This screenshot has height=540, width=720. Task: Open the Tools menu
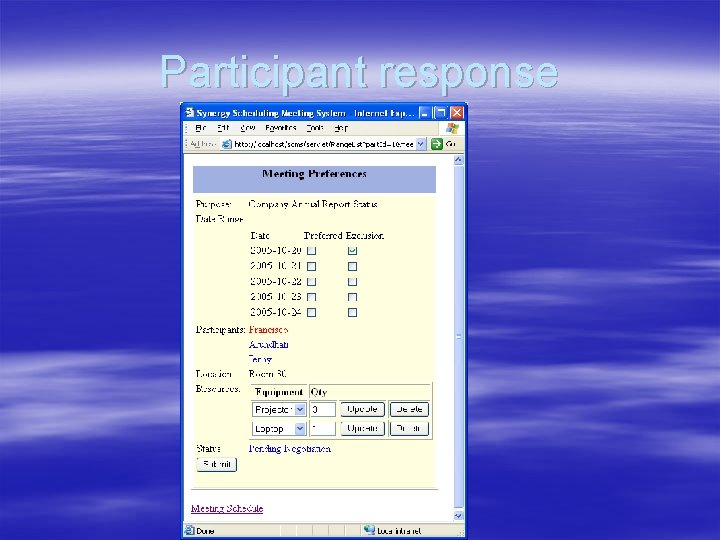click(315, 128)
